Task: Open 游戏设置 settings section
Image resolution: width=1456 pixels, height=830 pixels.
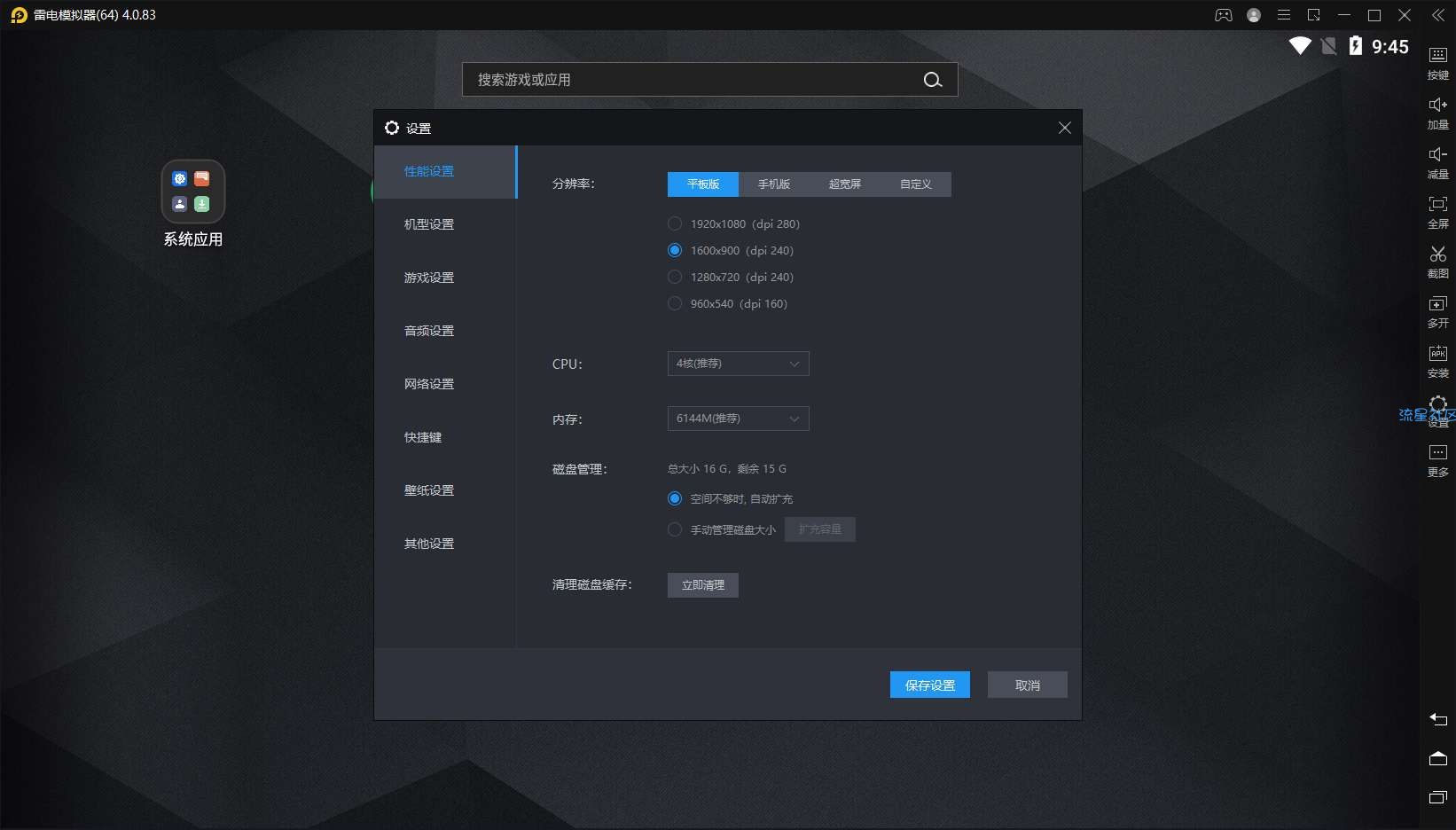Action: pyautogui.click(x=445, y=278)
